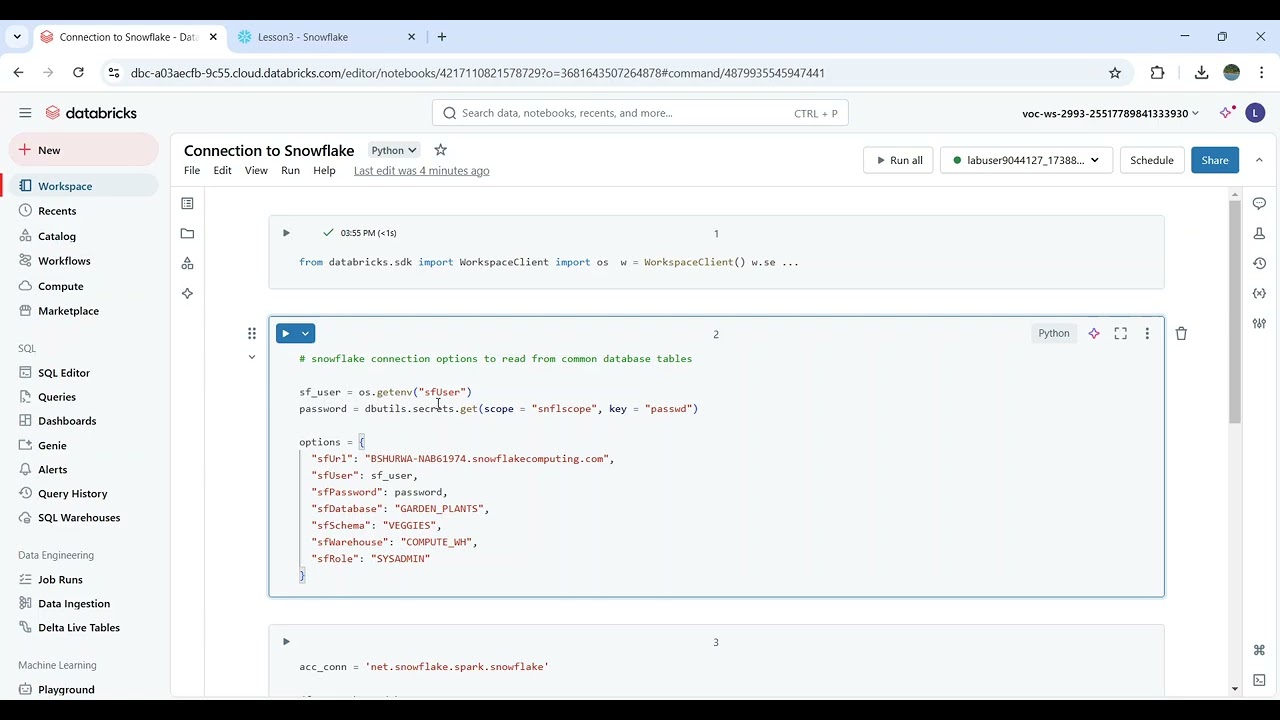Screen dimensions: 1280x720
Task: Open Chrome extensions puzzle icon
Action: click(x=1158, y=73)
